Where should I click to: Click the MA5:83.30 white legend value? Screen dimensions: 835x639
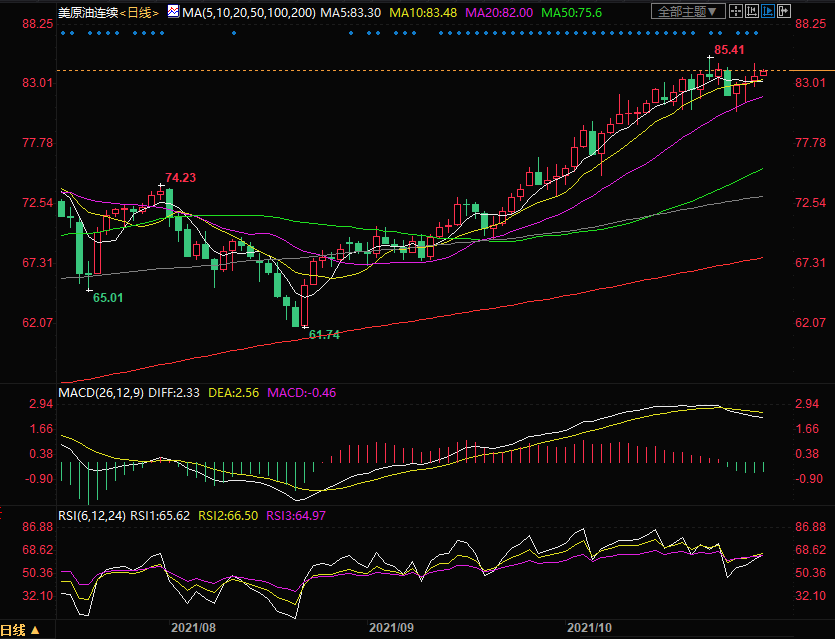[350, 12]
